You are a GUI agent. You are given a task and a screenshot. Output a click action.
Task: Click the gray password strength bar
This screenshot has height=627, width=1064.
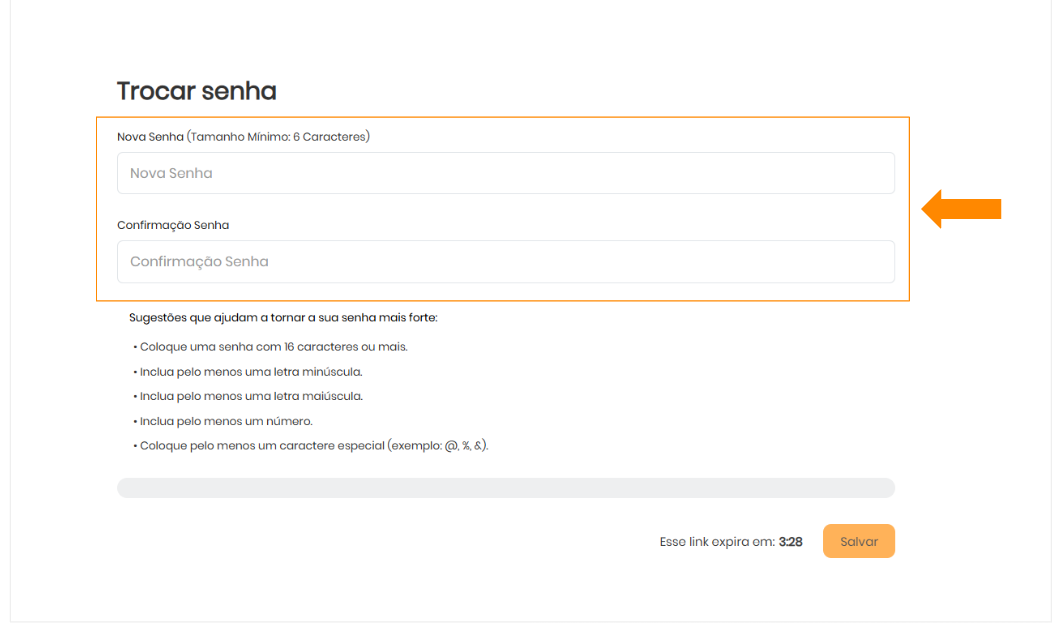(x=505, y=488)
